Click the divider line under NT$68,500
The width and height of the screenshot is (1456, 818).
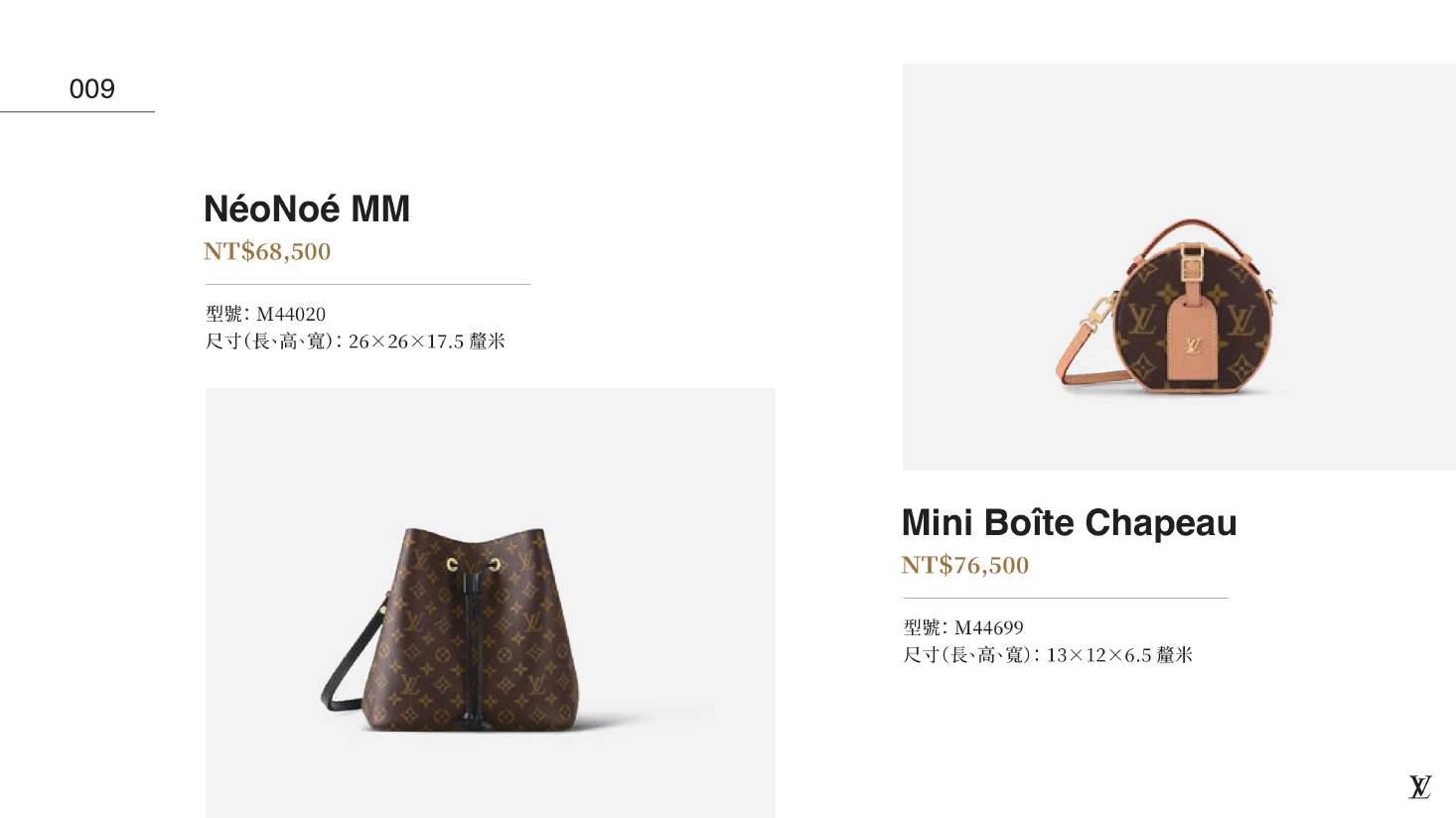367,284
